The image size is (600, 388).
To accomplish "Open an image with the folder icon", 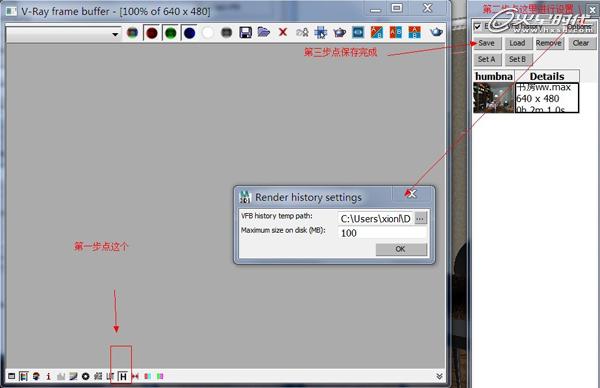I will point(264,32).
